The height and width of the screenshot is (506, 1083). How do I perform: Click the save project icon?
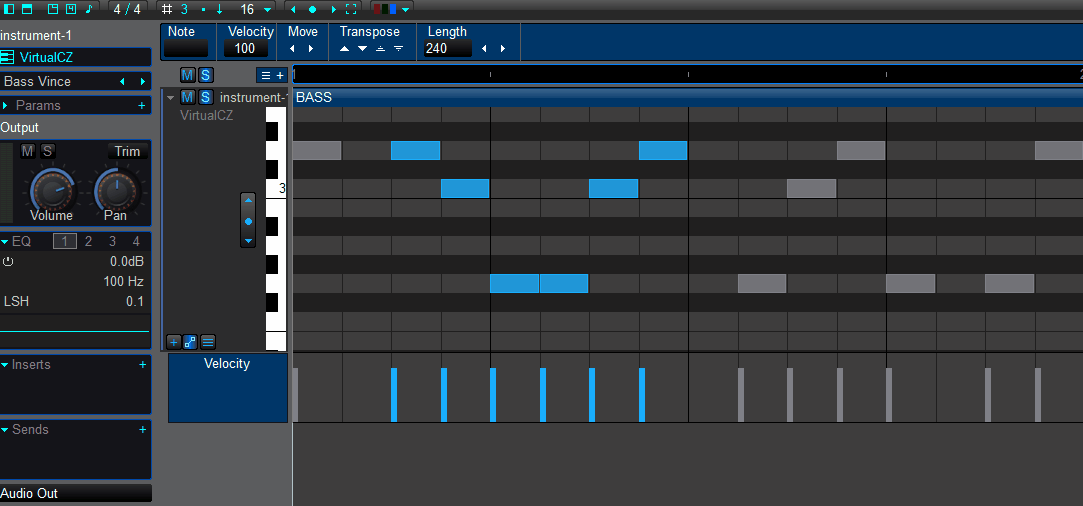[x=70, y=9]
